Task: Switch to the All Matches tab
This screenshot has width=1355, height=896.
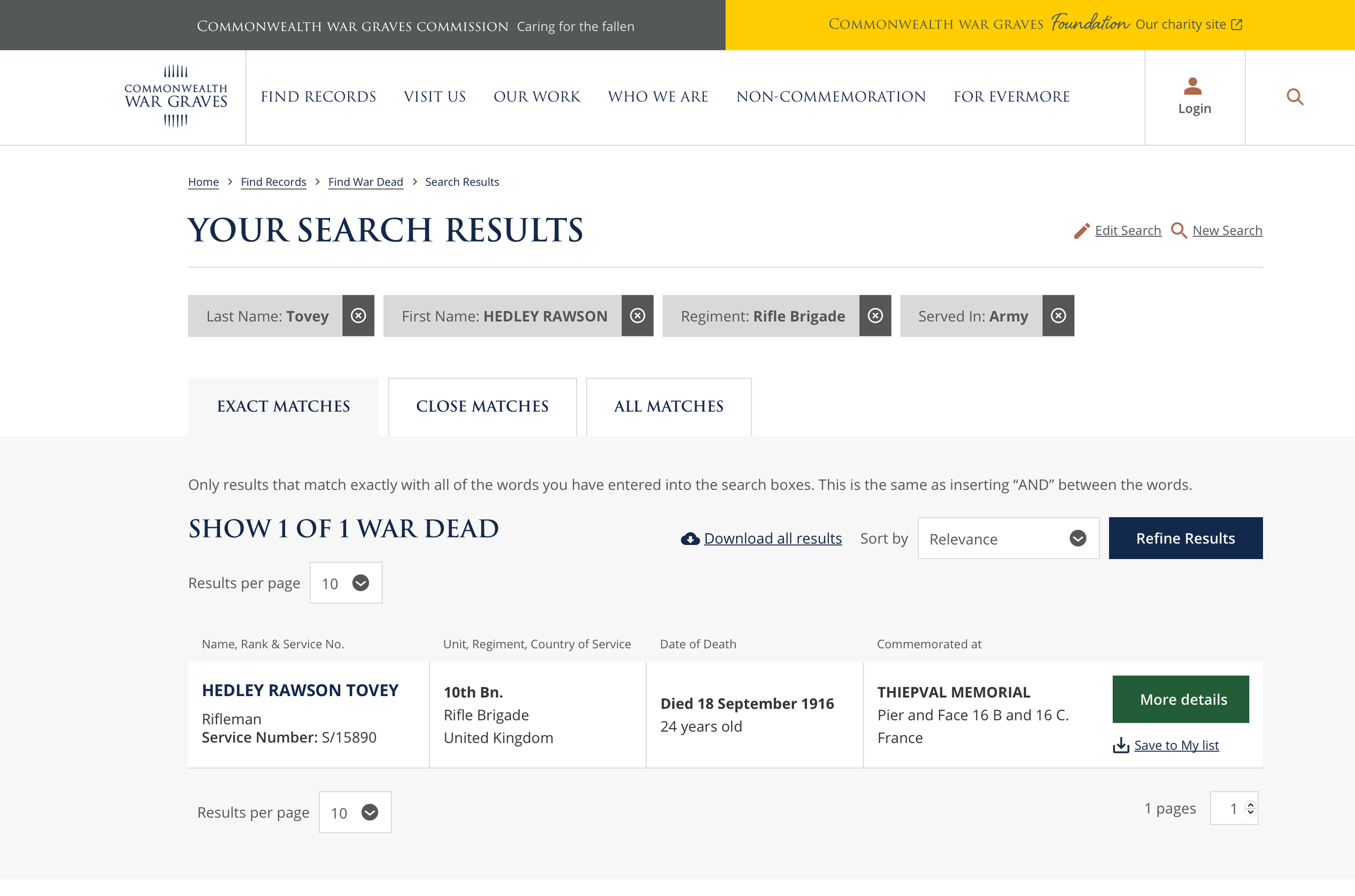Action: (668, 407)
